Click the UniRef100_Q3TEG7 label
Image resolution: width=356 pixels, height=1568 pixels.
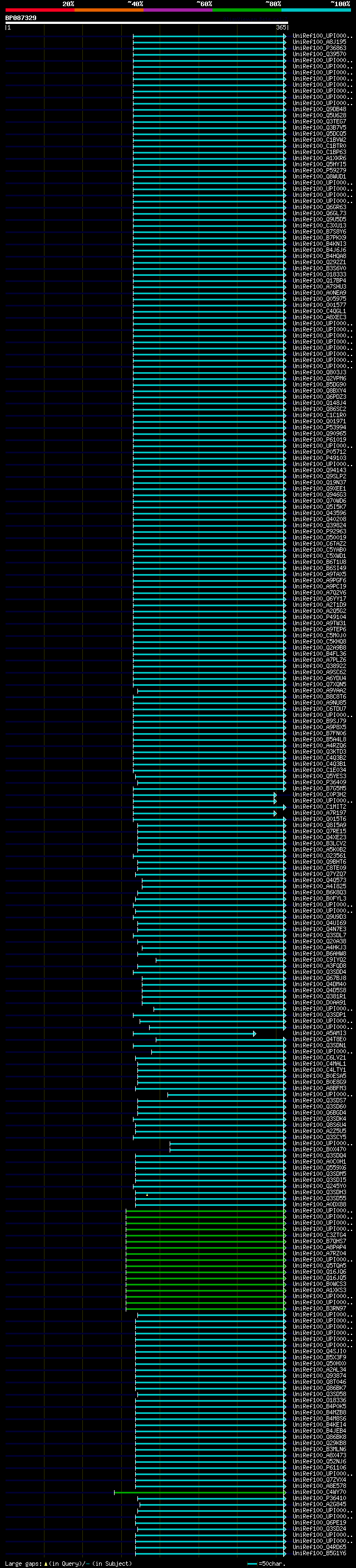pyautogui.click(x=319, y=122)
